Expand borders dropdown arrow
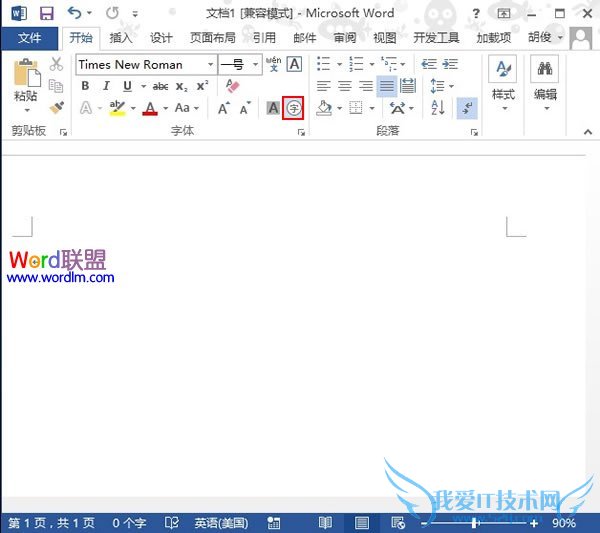The width and height of the screenshot is (600, 533). [x=372, y=109]
